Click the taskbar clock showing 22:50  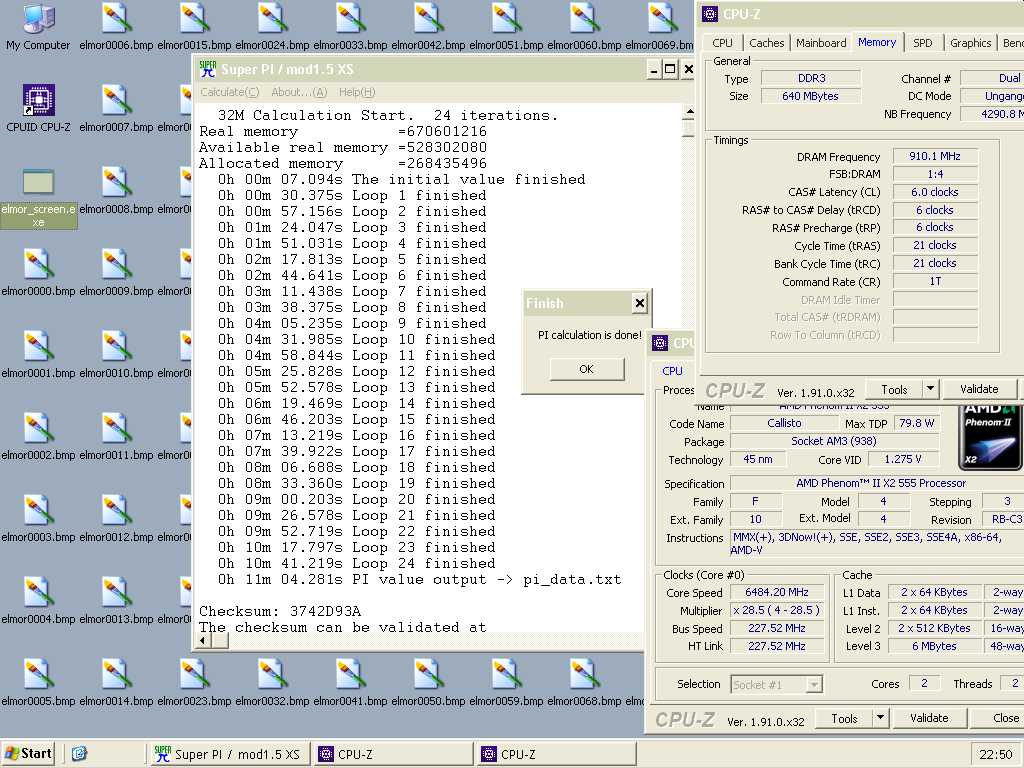996,755
